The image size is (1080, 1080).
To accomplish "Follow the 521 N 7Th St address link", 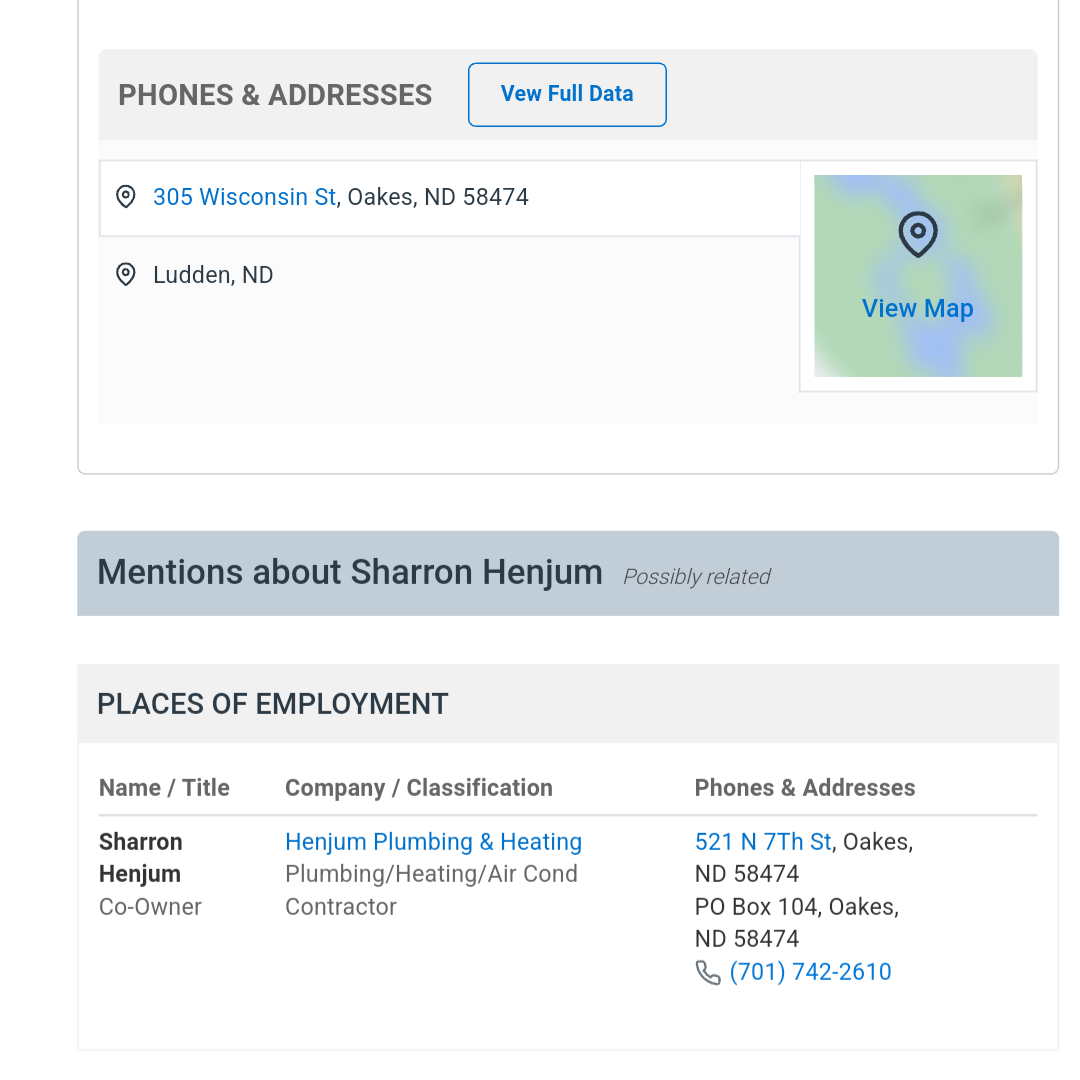I will (x=763, y=842).
